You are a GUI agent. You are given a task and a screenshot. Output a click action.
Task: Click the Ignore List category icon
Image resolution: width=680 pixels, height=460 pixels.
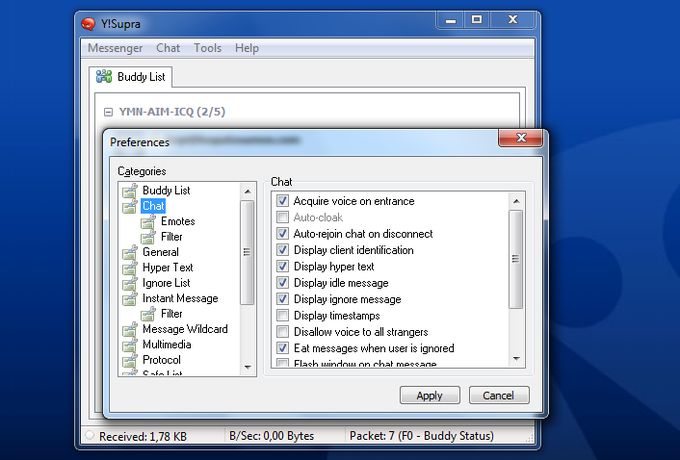(130, 283)
